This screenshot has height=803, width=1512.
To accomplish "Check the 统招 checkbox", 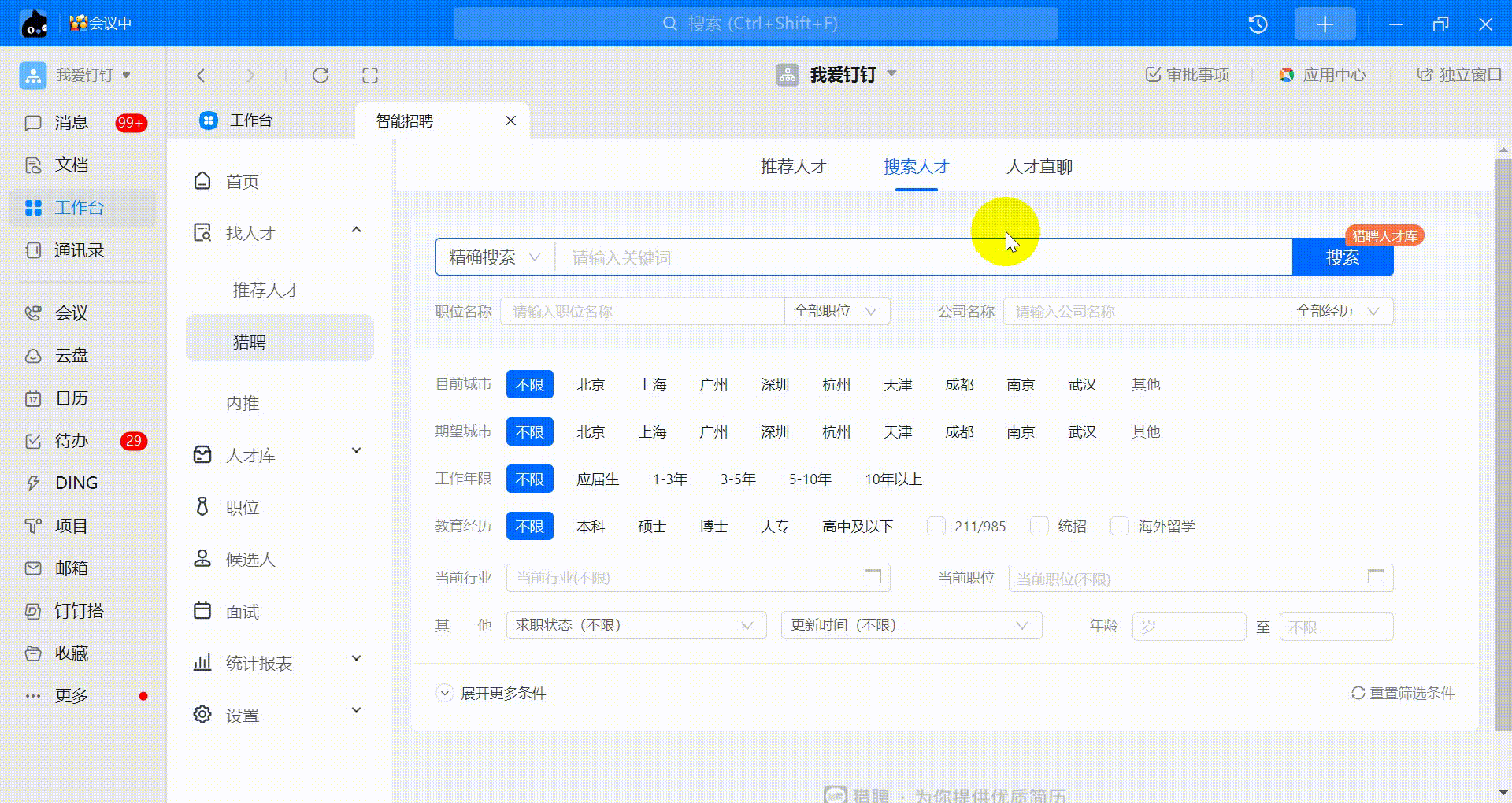I will [x=1039, y=526].
